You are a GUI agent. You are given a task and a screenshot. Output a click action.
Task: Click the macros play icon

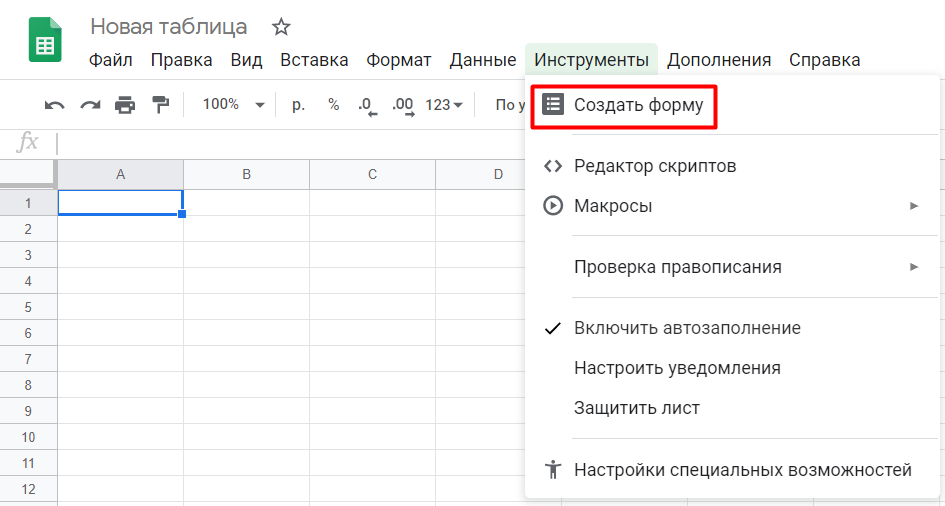click(553, 205)
